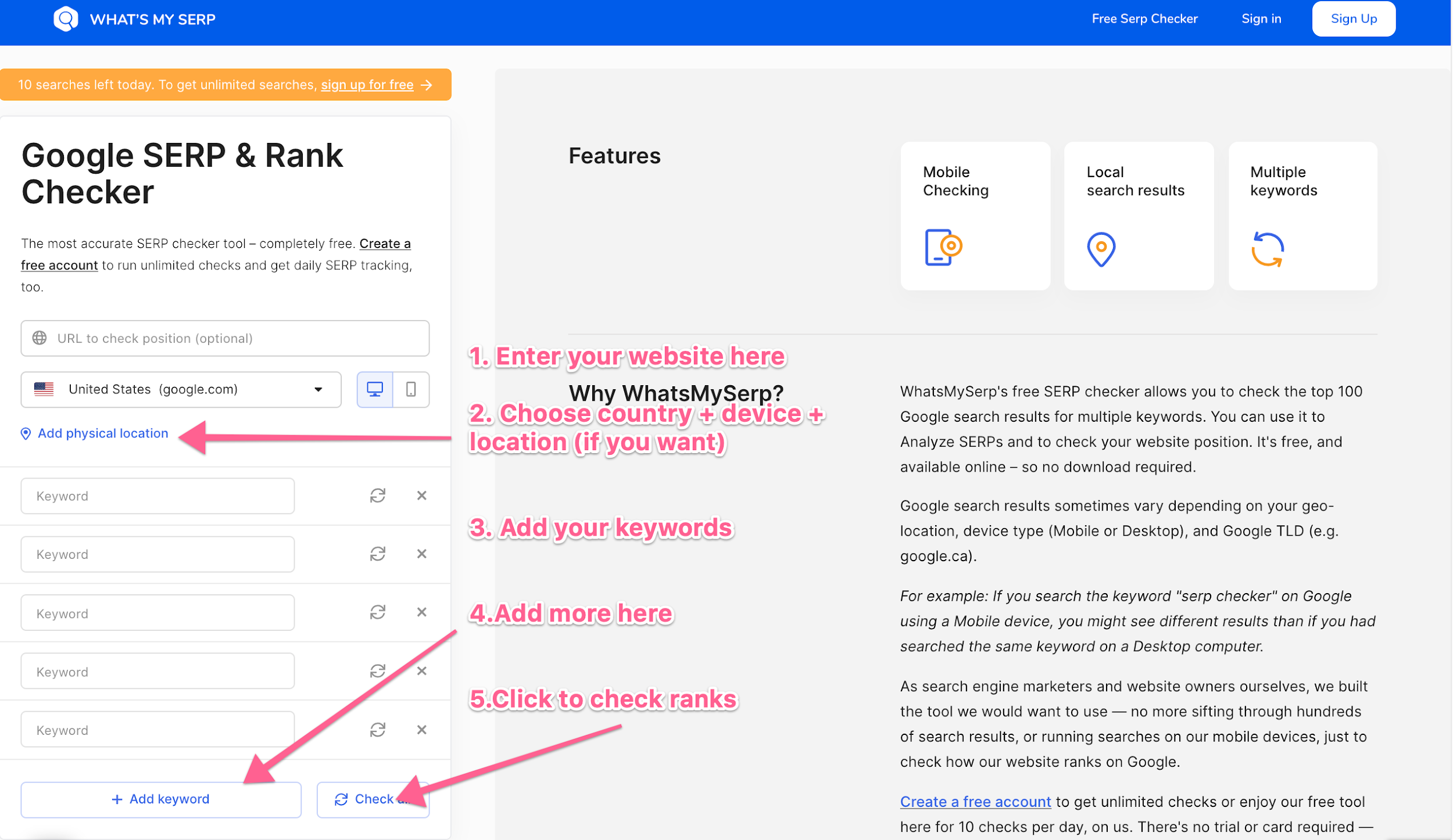Focus the third Keyword field
Viewport: 1453px width, 840px height.
click(x=158, y=613)
